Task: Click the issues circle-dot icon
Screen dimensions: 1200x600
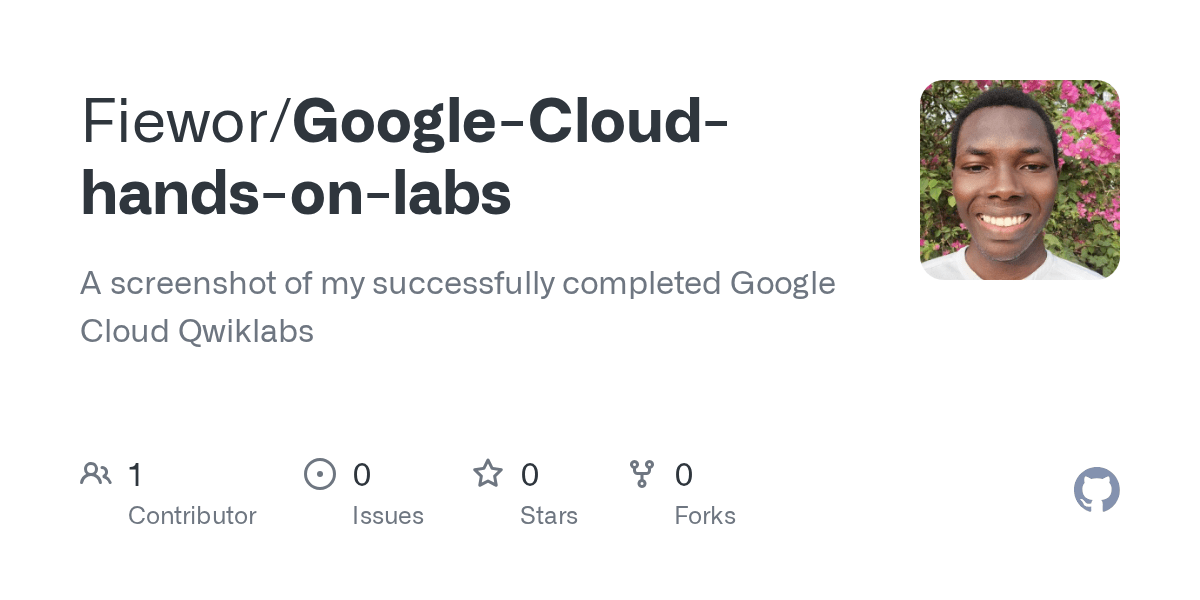Action: point(320,474)
